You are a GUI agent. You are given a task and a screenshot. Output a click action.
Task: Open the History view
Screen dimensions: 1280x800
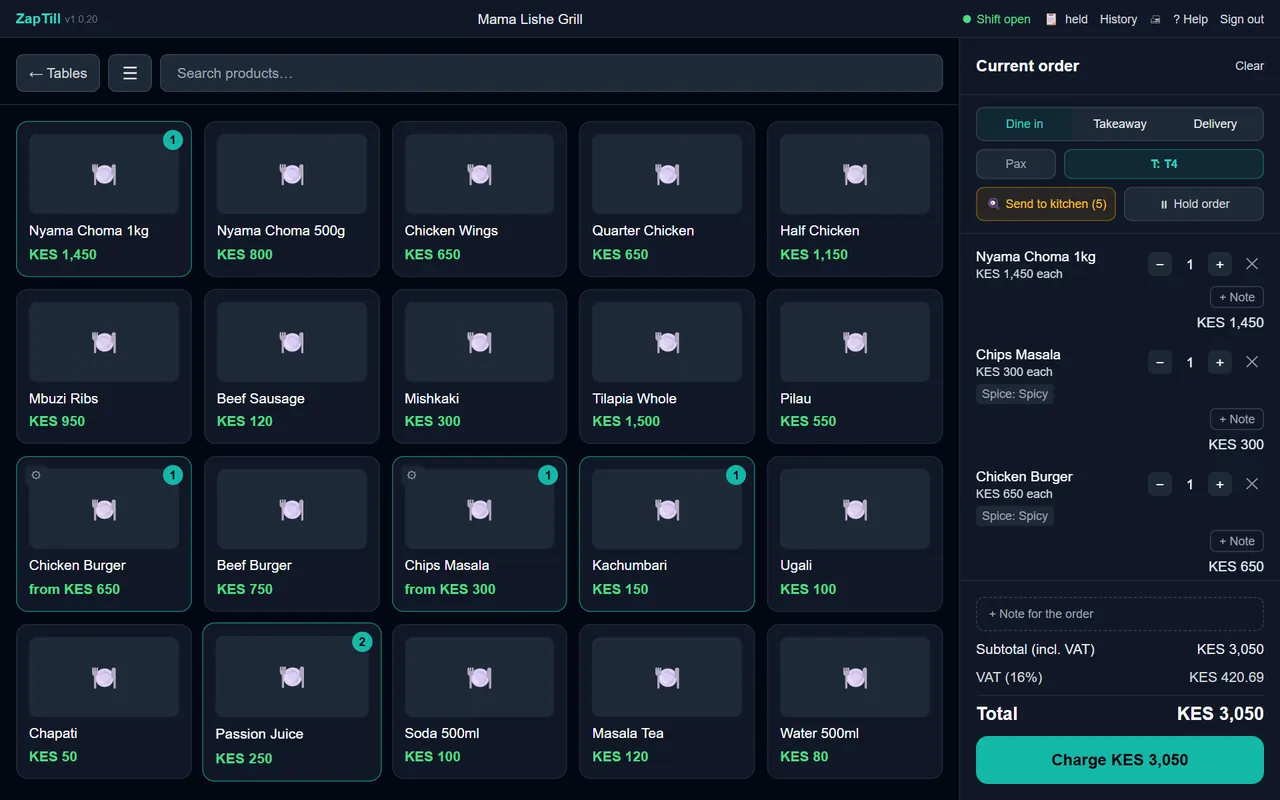pyautogui.click(x=1118, y=19)
